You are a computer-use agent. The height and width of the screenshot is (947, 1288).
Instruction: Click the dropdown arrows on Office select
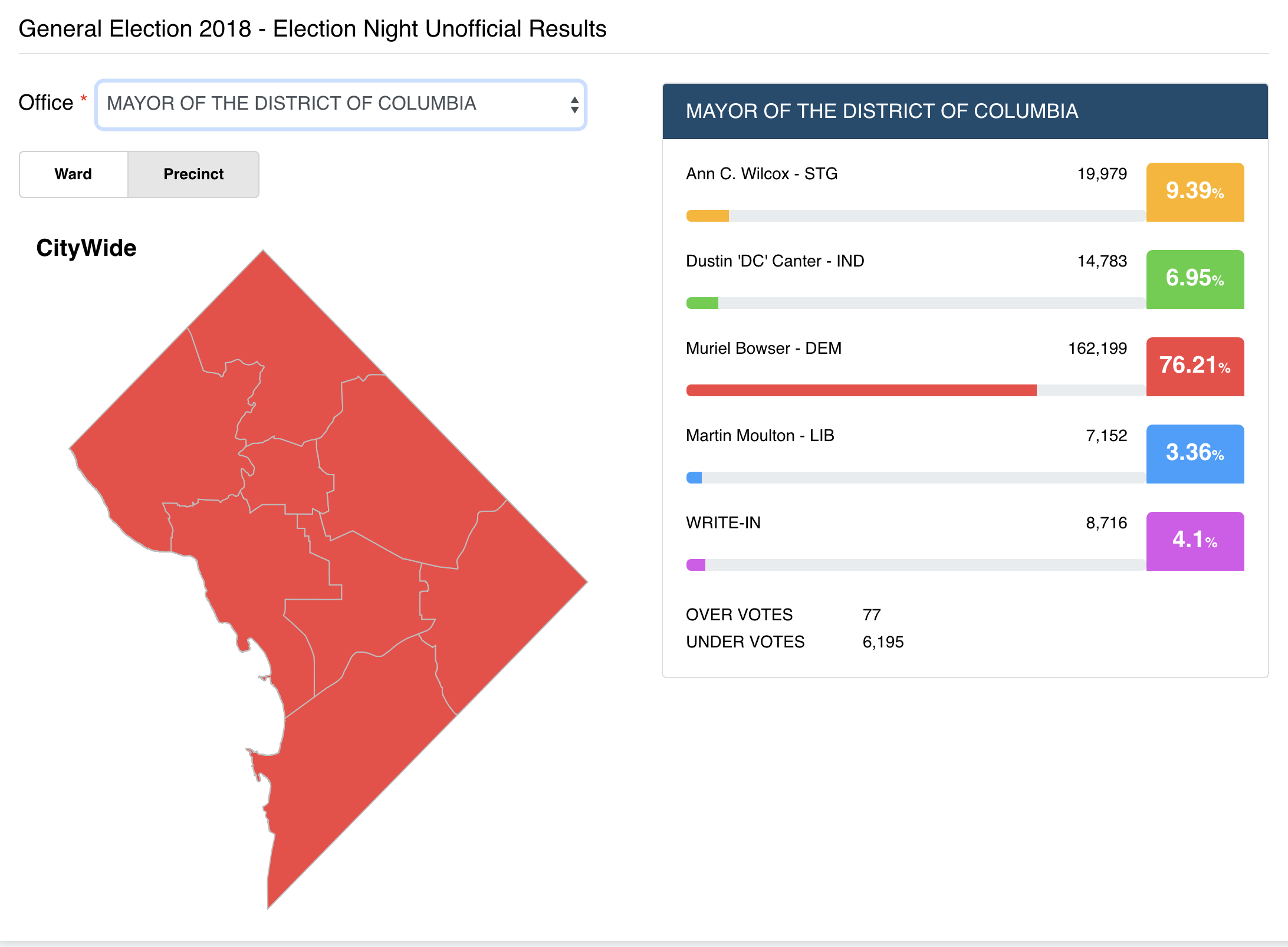[574, 104]
